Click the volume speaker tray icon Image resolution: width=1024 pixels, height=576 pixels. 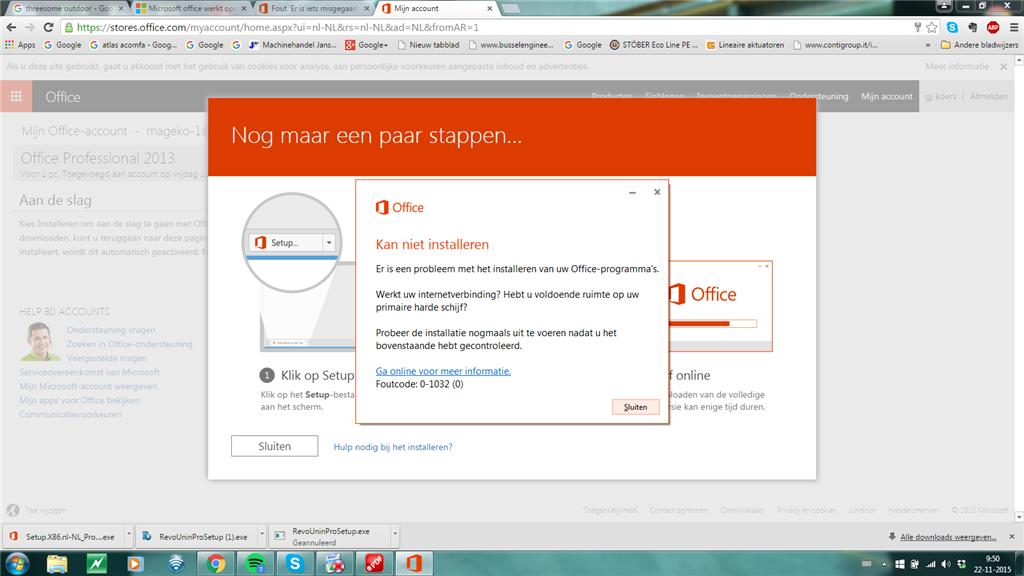click(946, 564)
